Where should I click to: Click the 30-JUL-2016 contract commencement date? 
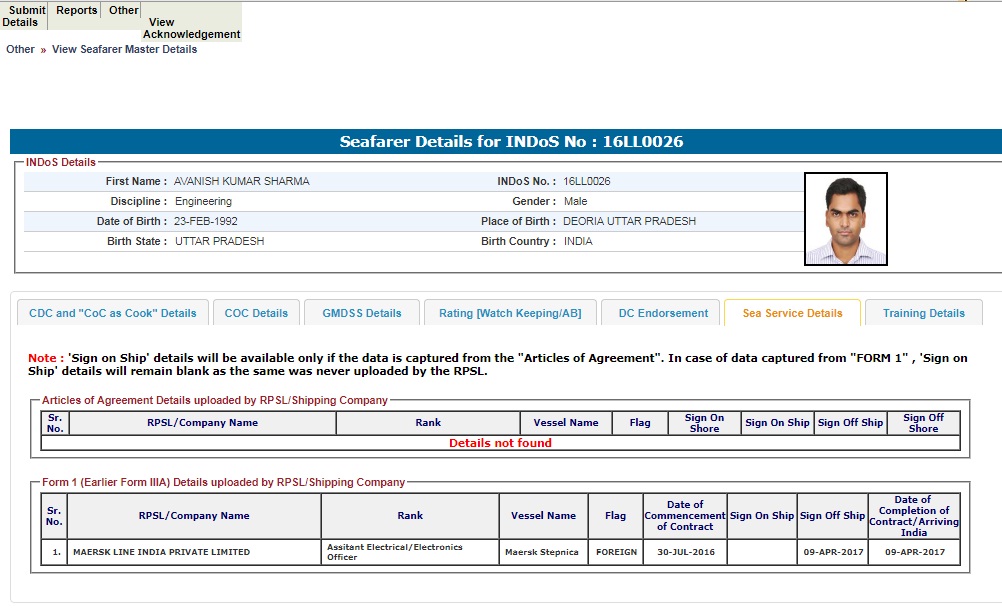pos(684,552)
